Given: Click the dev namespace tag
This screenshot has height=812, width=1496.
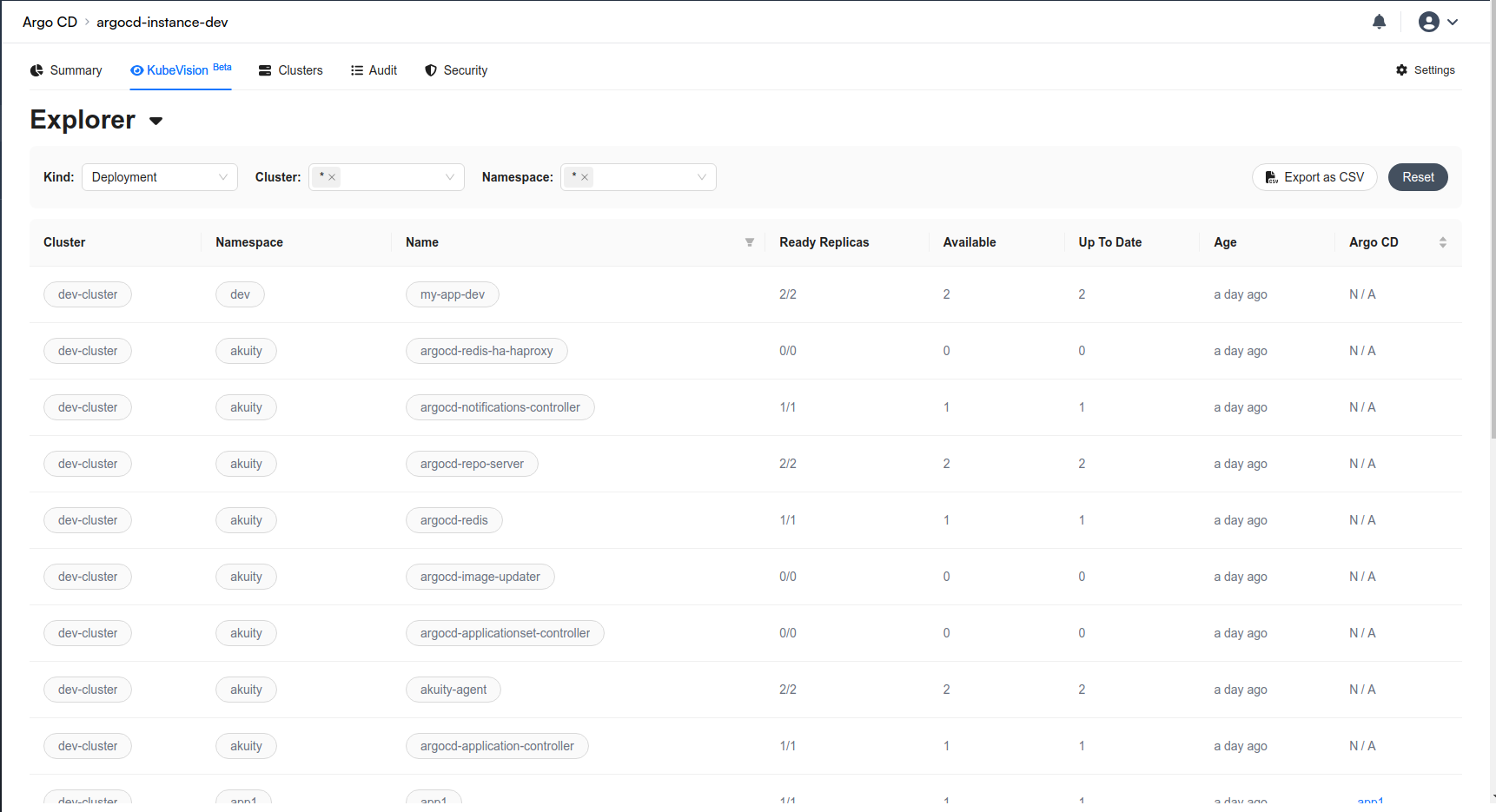Looking at the screenshot, I should 240,294.
